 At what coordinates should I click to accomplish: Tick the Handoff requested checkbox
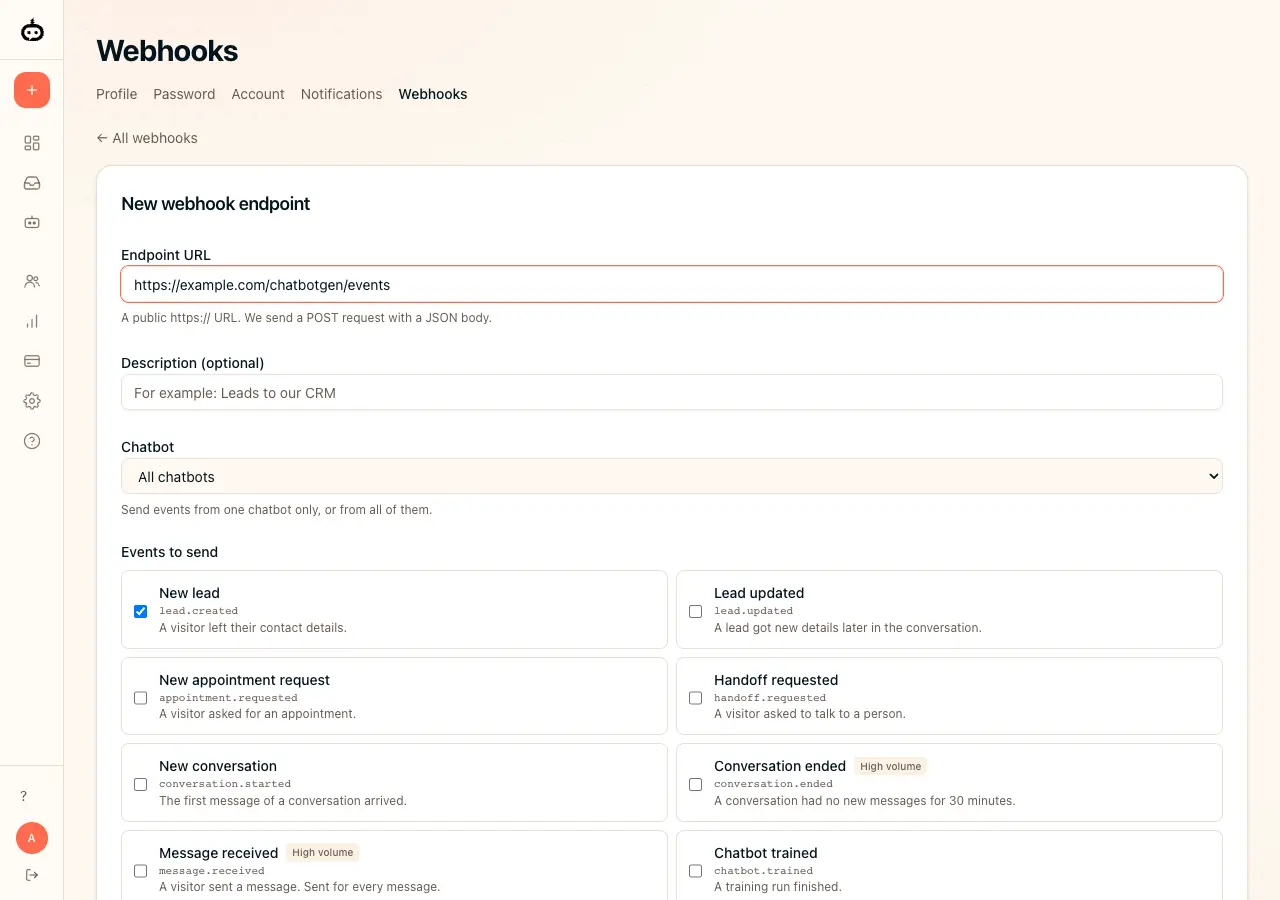[696, 698]
